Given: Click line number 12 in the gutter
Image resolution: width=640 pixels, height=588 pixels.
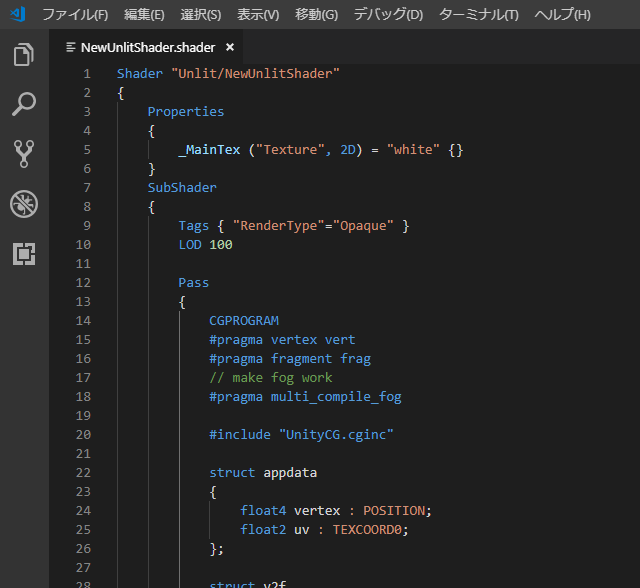Looking at the screenshot, I should [83, 283].
